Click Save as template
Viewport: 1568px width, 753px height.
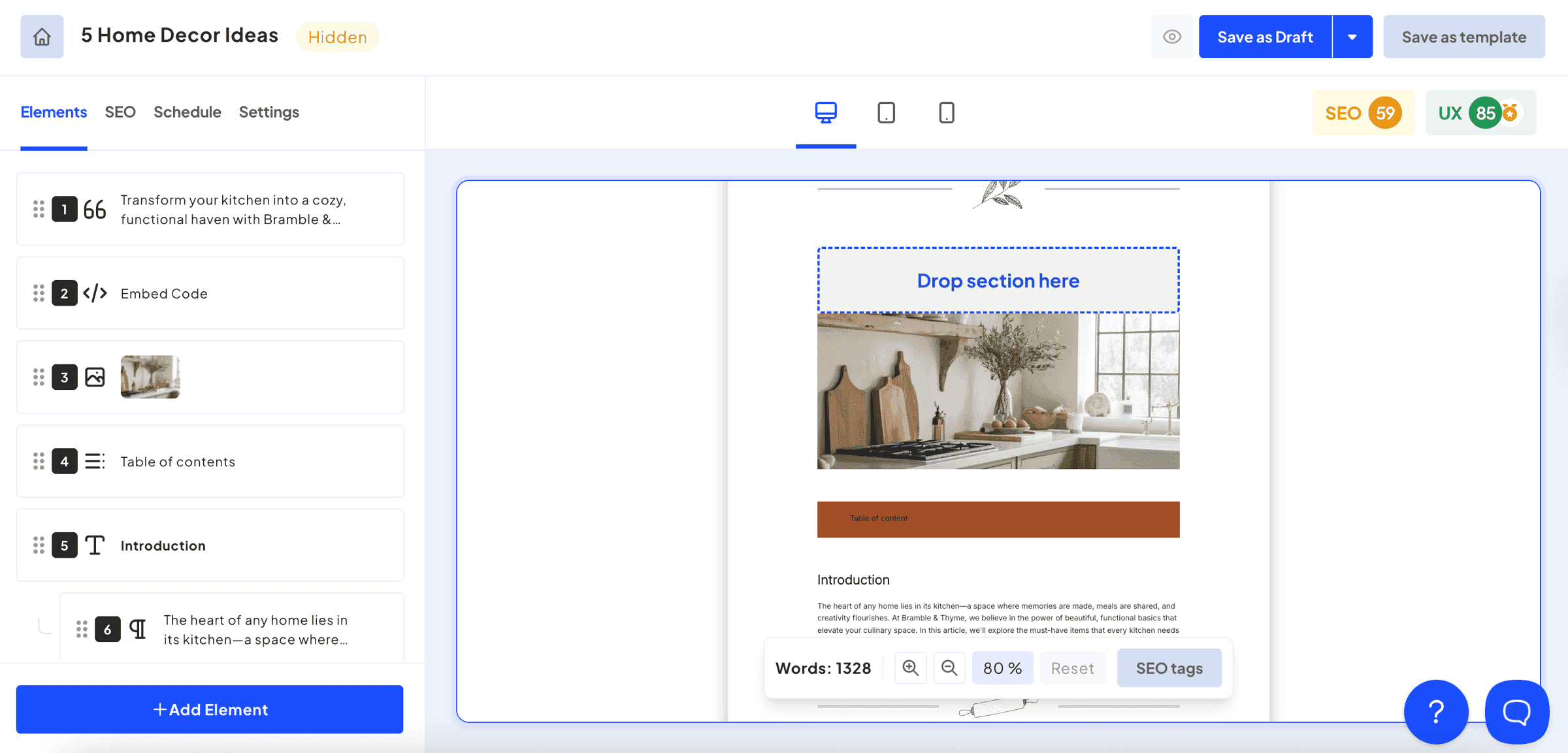[x=1464, y=37]
